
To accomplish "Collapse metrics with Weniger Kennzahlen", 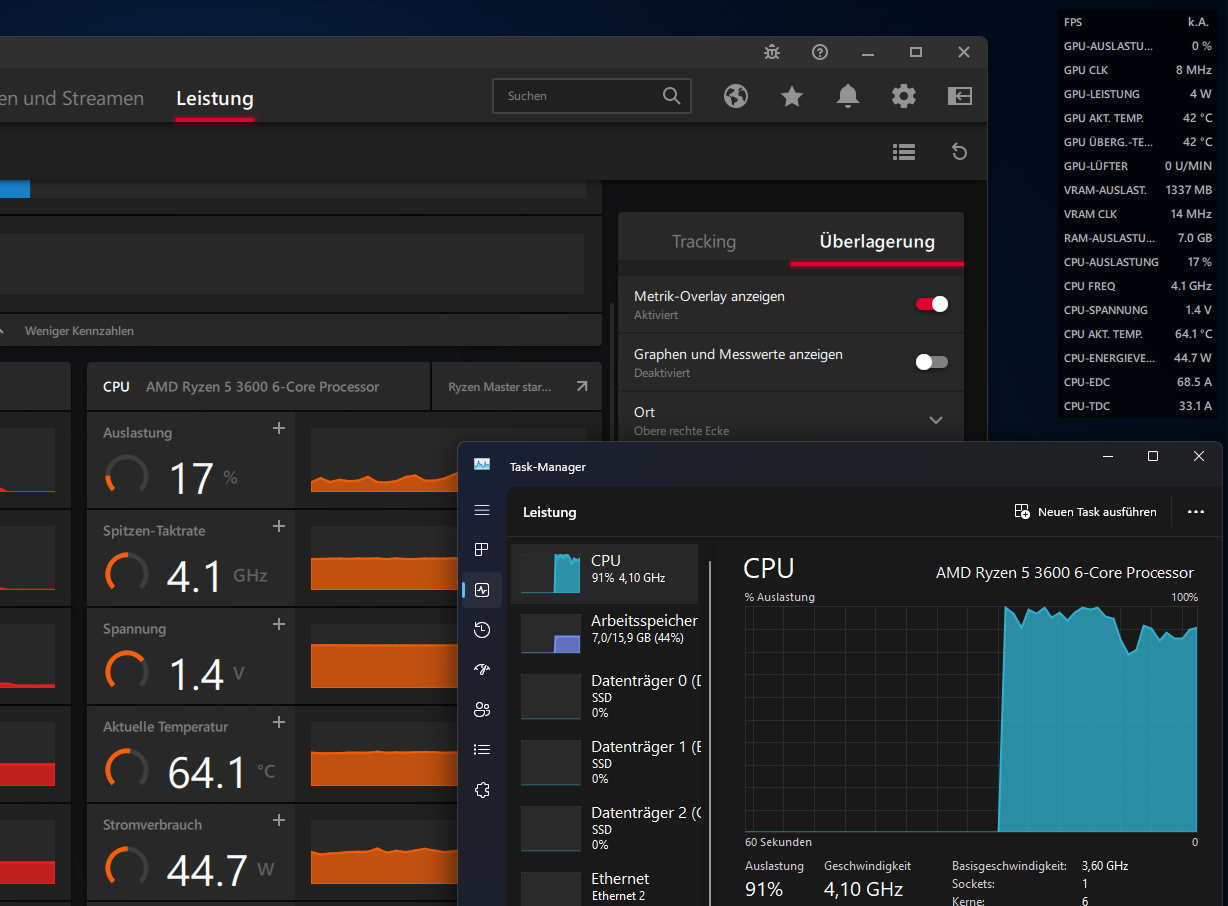I will [x=79, y=330].
